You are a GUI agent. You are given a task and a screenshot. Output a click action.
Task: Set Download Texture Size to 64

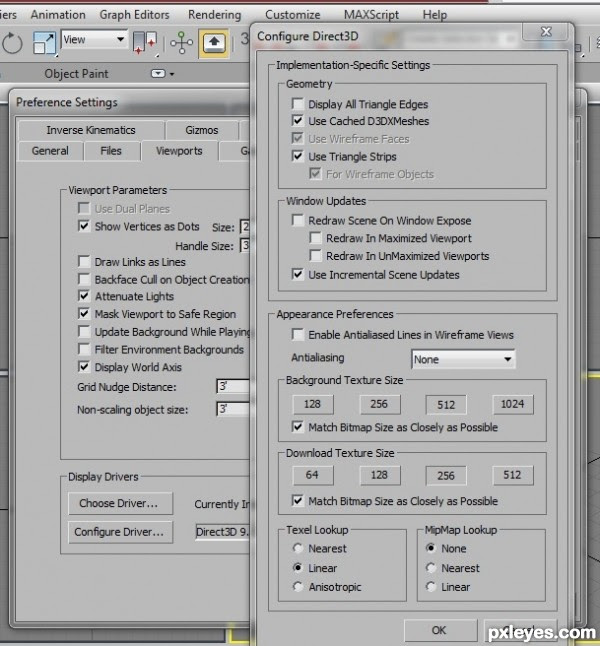coord(312,475)
